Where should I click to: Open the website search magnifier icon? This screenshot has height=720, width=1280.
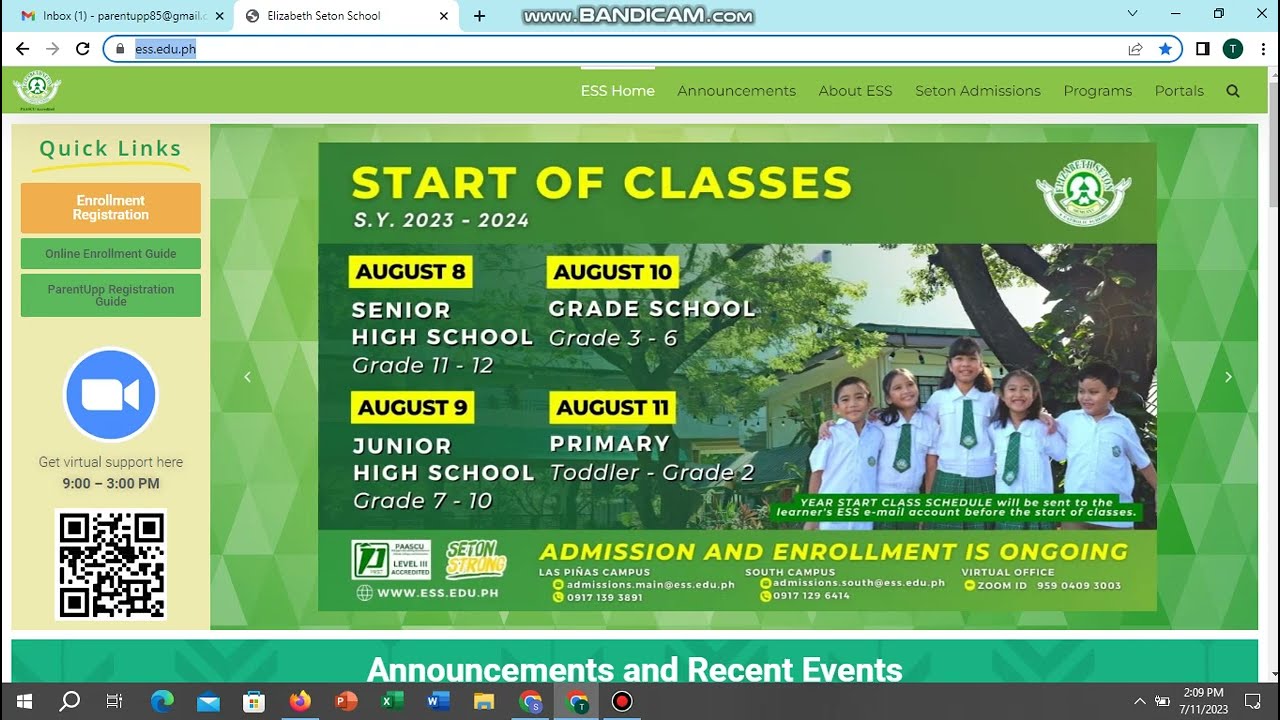point(1233,91)
